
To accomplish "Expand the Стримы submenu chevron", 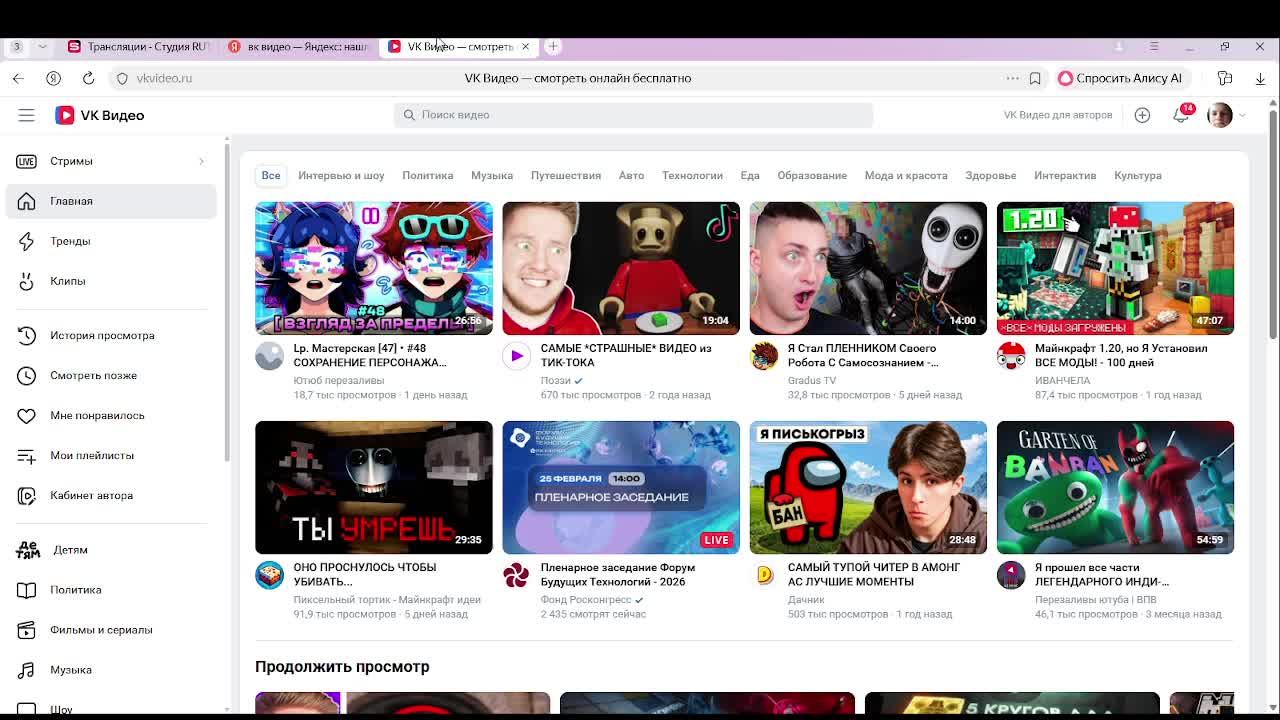I will 201,161.
